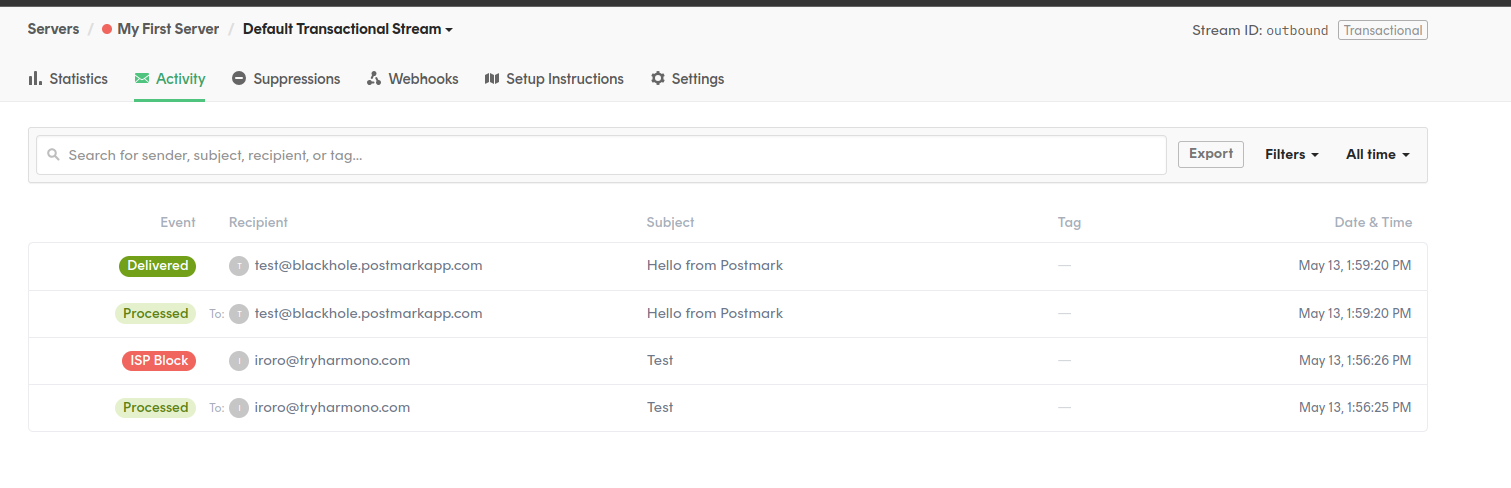Click the search magnifier icon
The height and width of the screenshot is (488, 1511).
coord(54,155)
